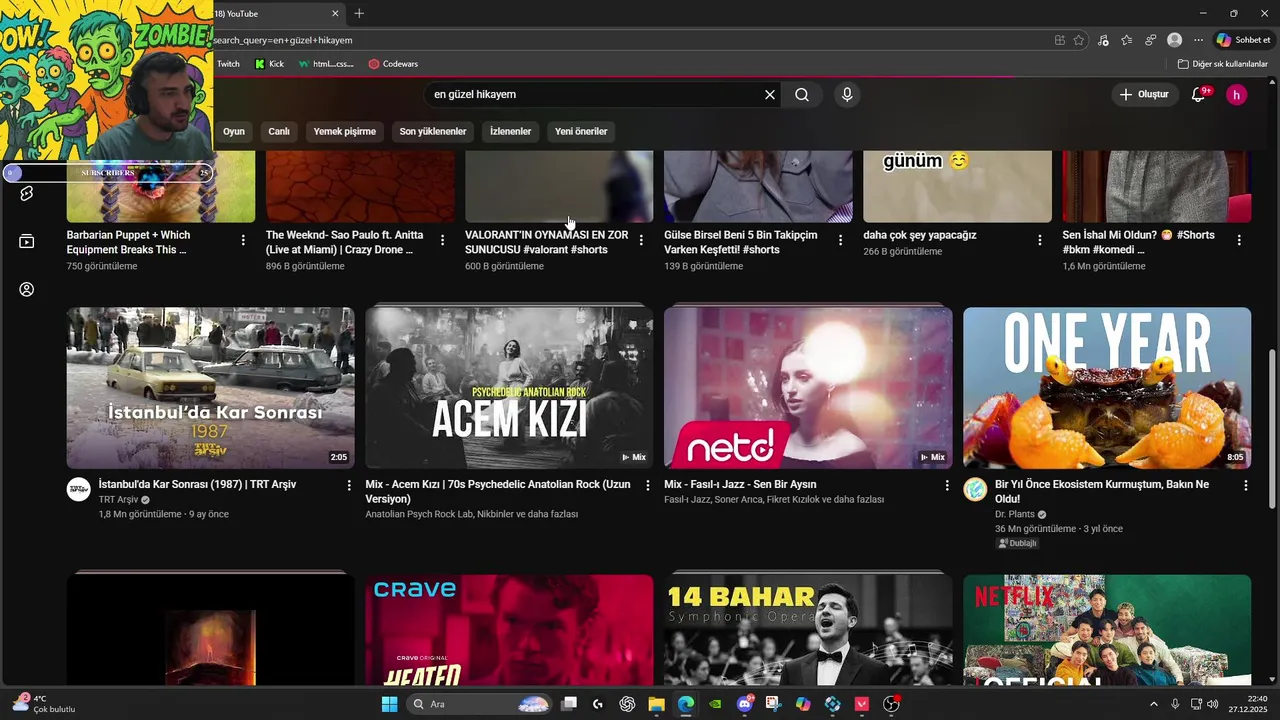Open Shorts from the left sidebar
The image size is (1280, 720).
[x=27, y=193]
